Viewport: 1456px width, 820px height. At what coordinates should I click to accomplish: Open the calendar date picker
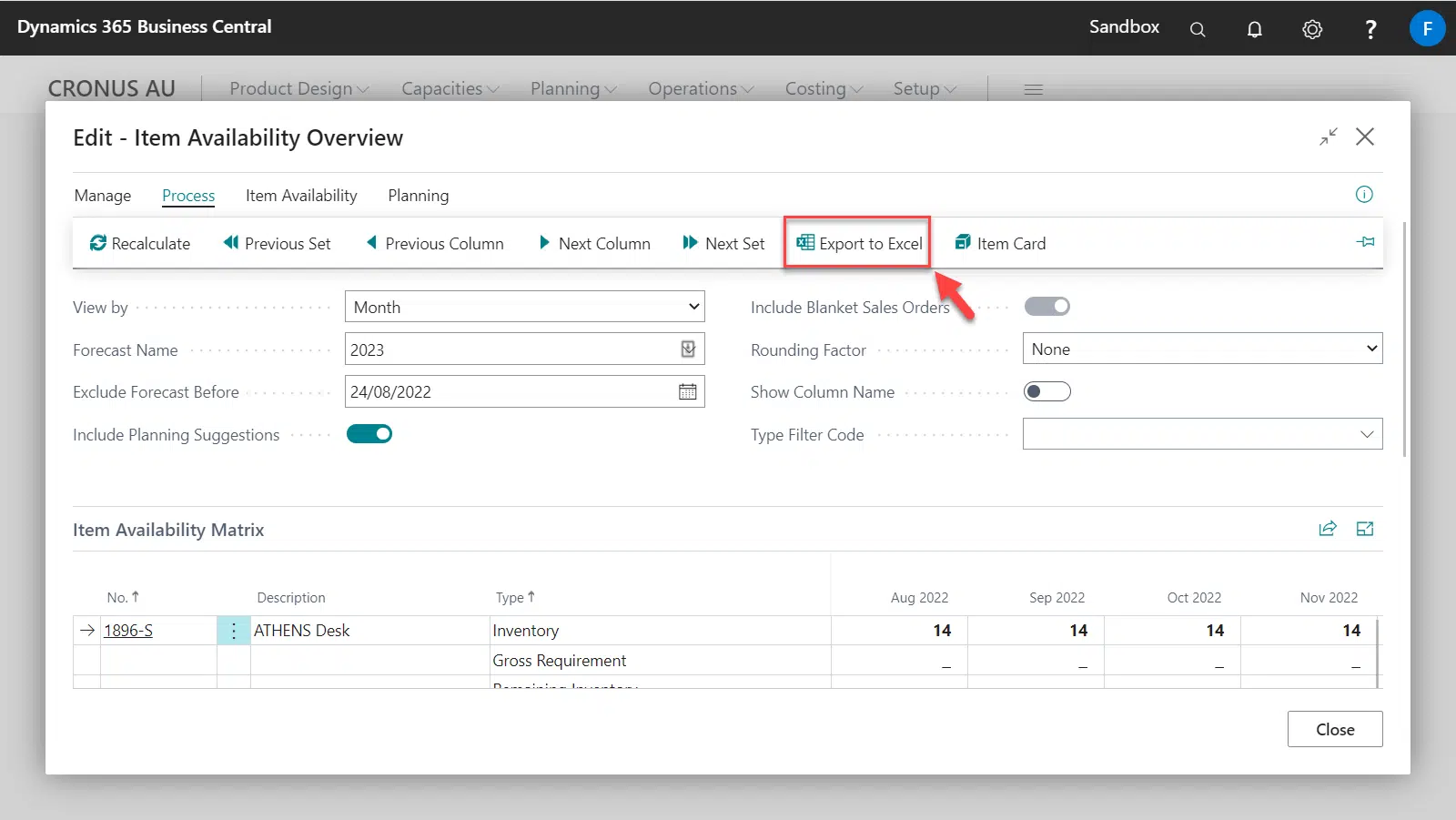[688, 391]
